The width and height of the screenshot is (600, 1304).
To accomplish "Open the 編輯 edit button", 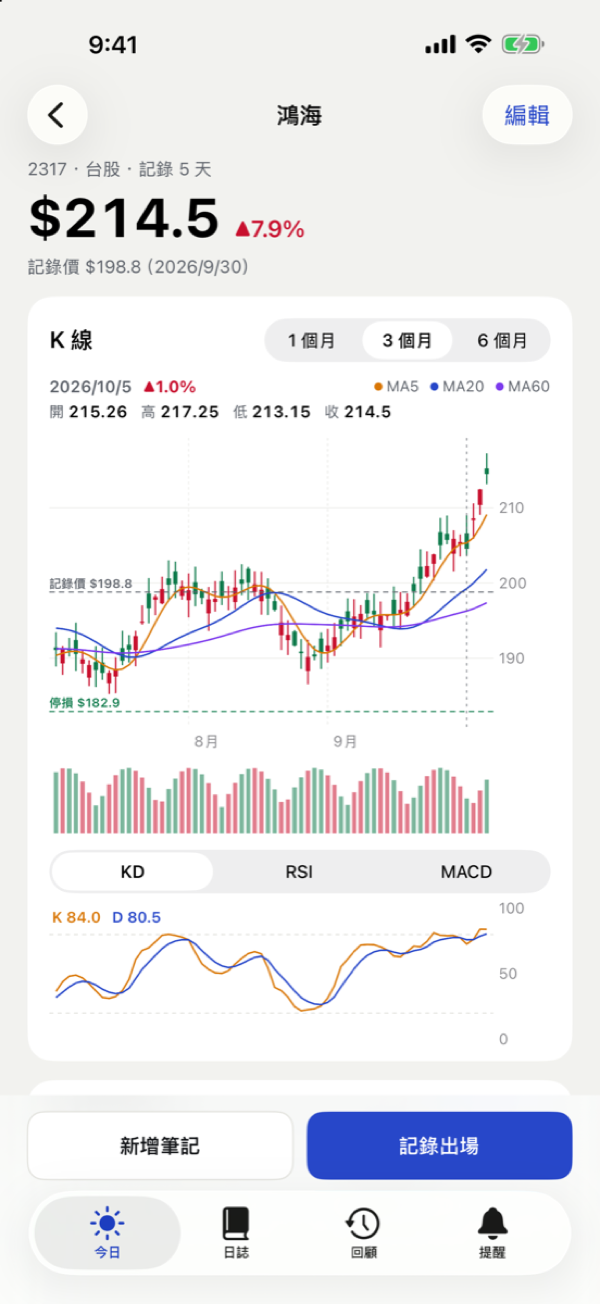I will tap(527, 115).
